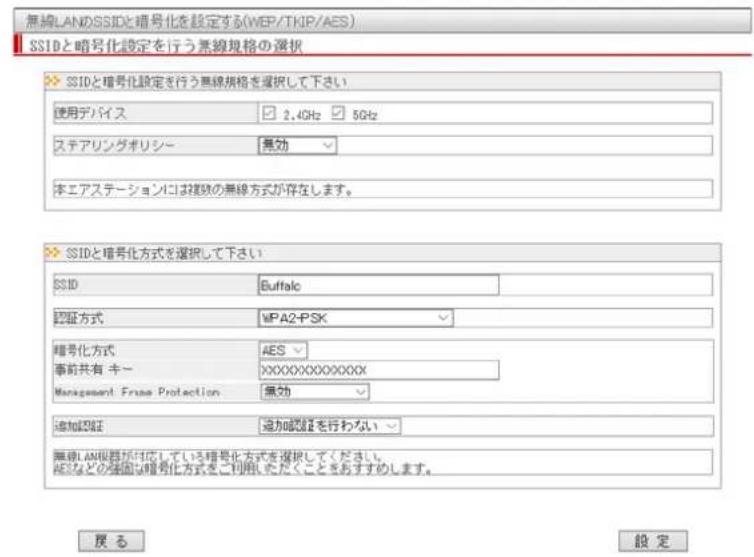754x557 pixels.
Task: Click the SSID row label
Action: click(66, 285)
